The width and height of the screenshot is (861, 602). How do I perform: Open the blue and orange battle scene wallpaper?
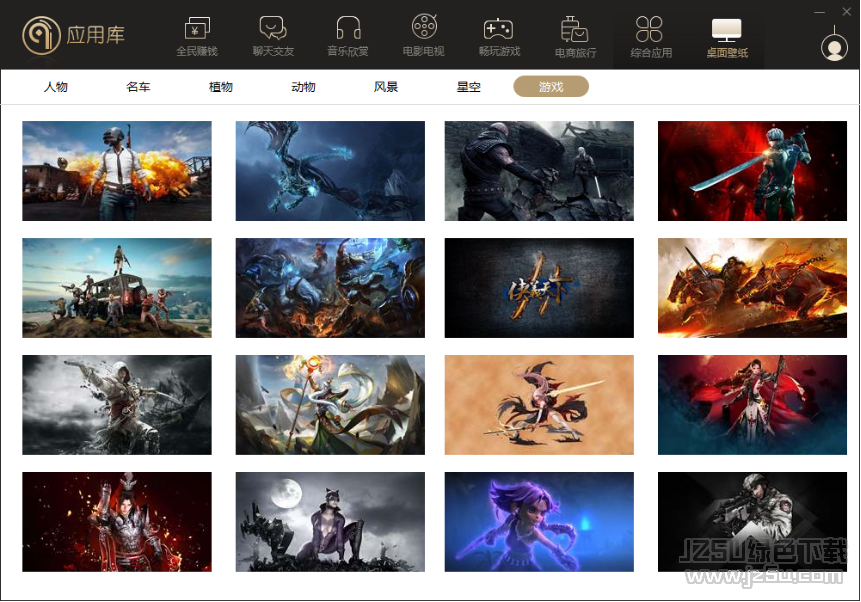[x=330, y=288]
